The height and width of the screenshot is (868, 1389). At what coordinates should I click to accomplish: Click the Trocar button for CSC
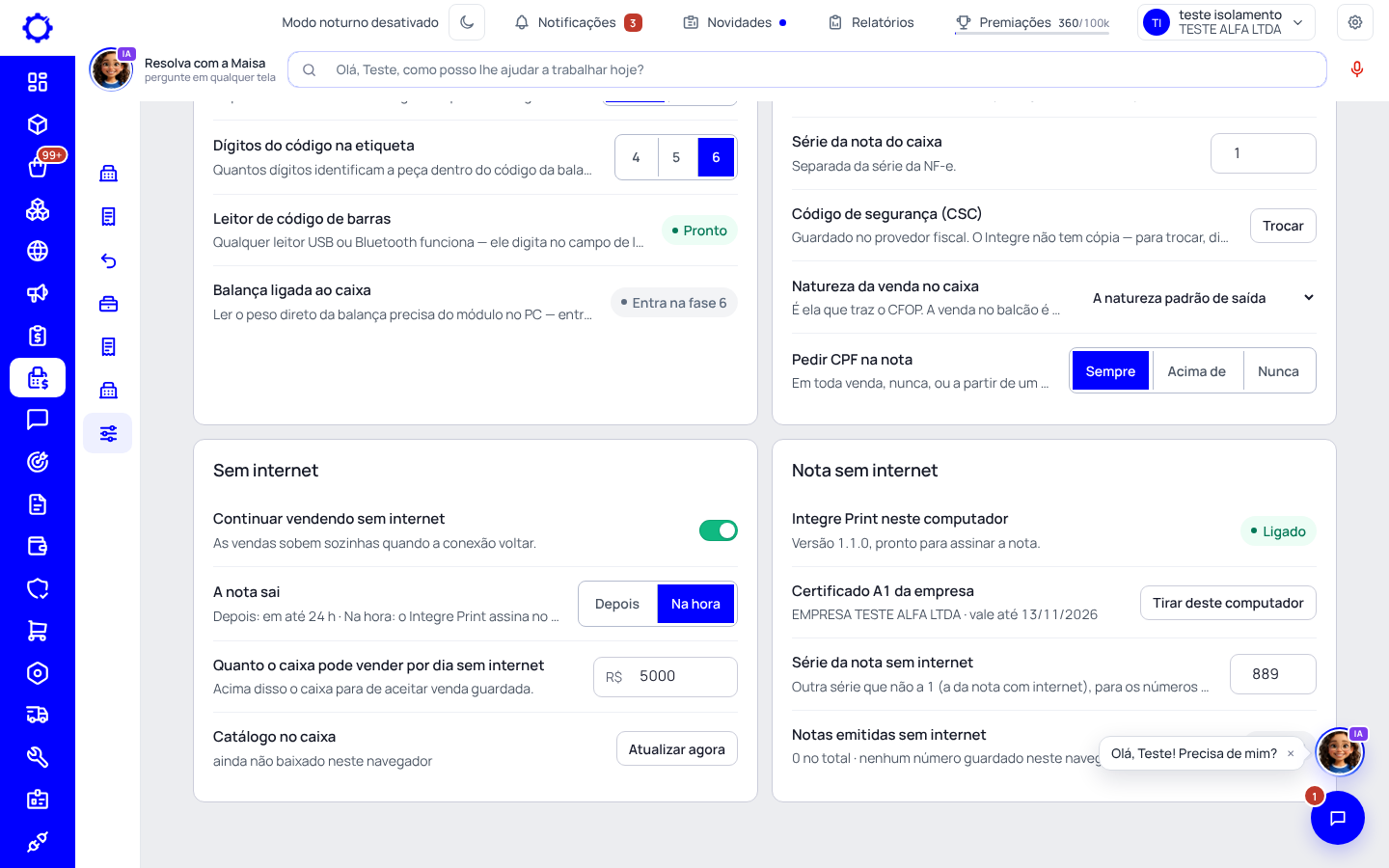(1283, 226)
